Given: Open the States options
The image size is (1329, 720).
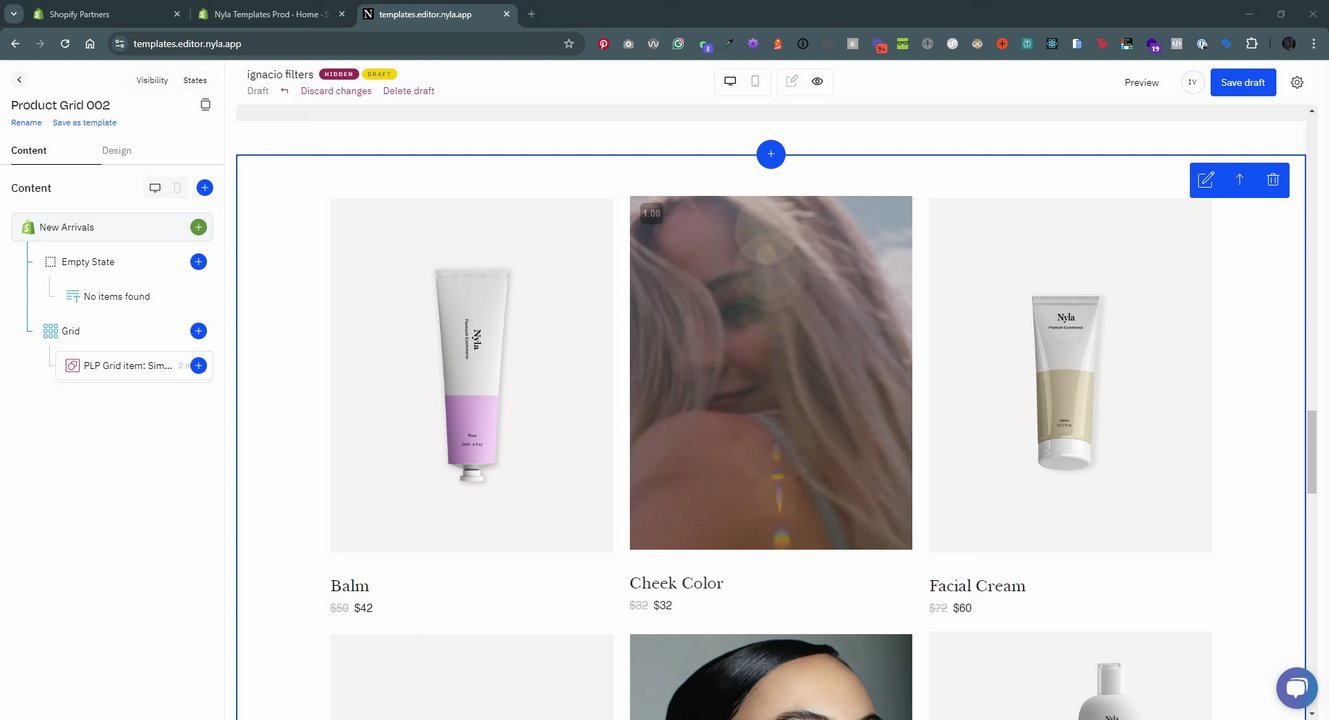Looking at the screenshot, I should point(195,80).
